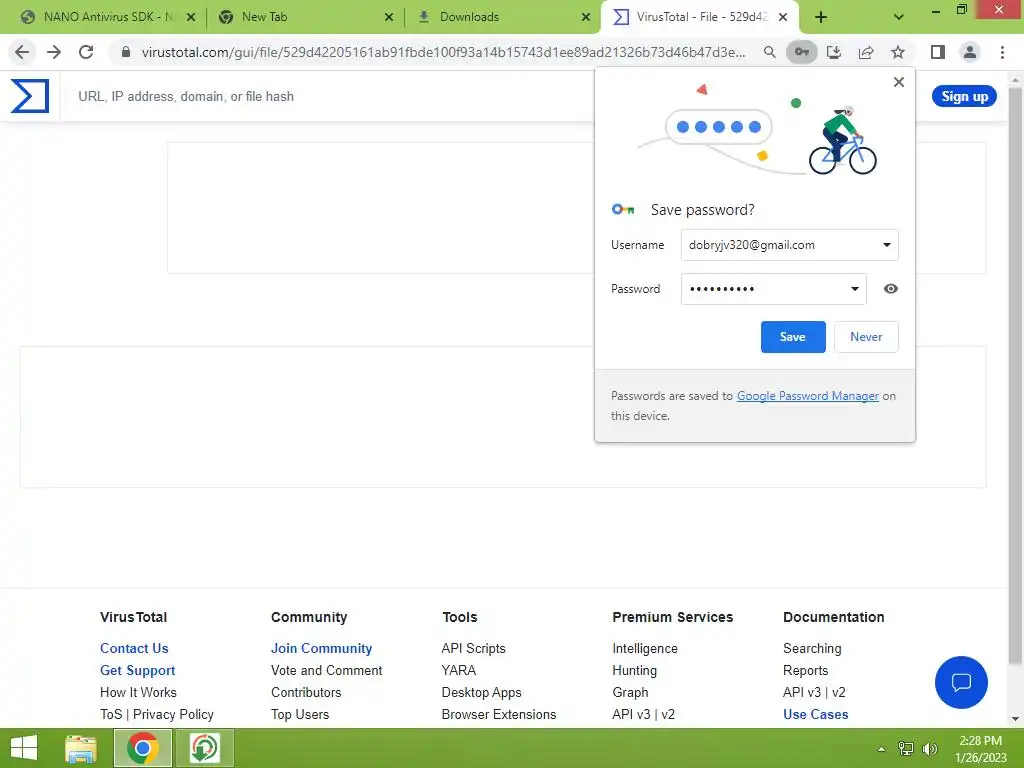The width and height of the screenshot is (1024, 768).
Task: Expand the Password dropdown arrow
Action: (854, 289)
